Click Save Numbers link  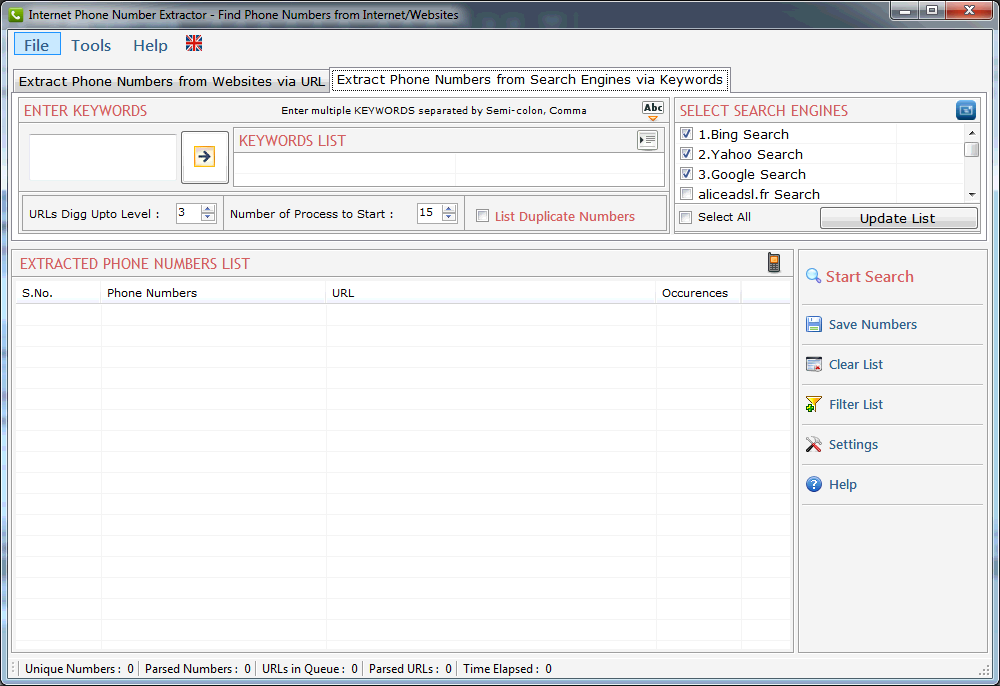click(x=872, y=325)
